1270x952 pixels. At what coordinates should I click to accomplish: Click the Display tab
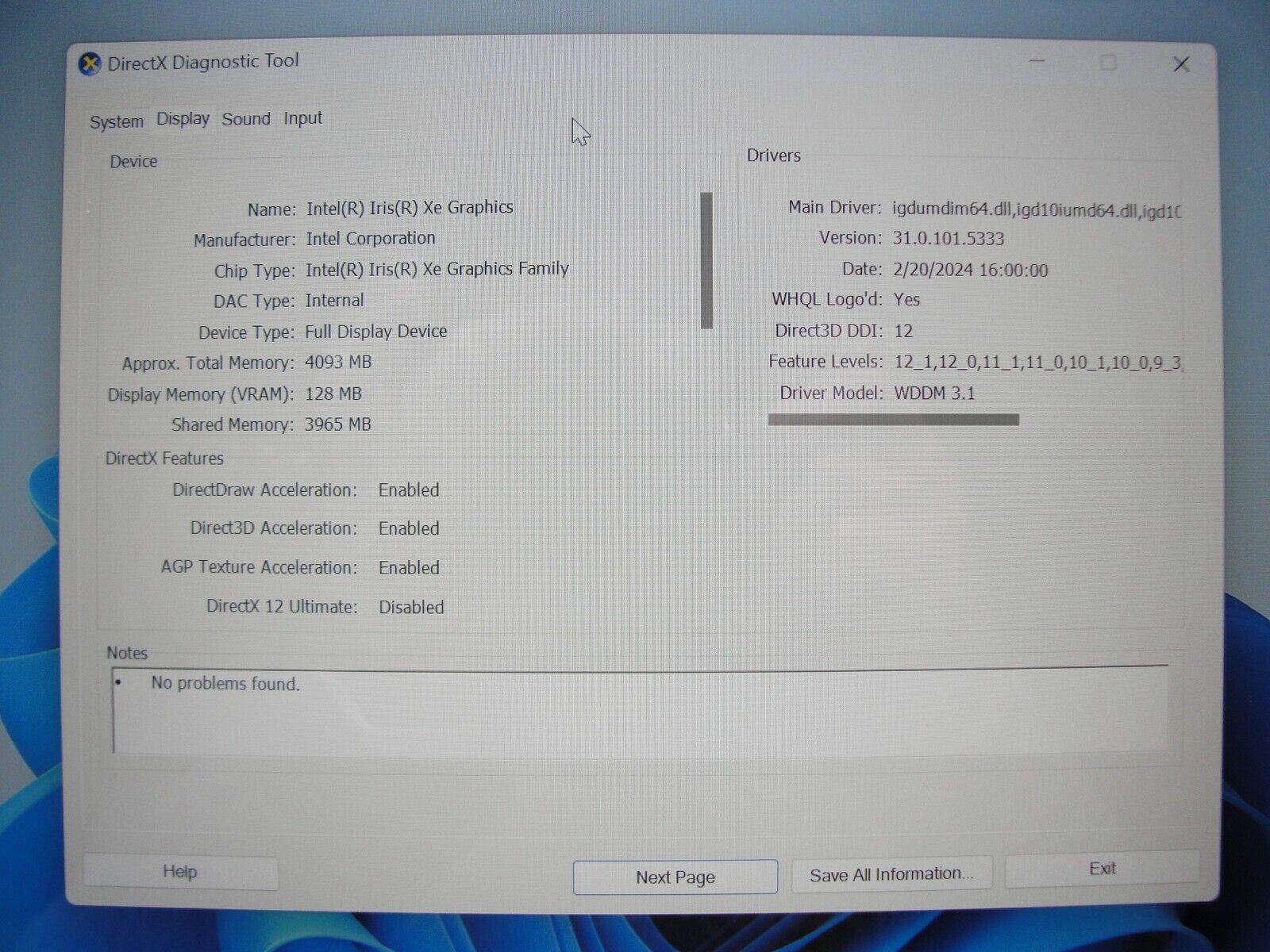[182, 119]
